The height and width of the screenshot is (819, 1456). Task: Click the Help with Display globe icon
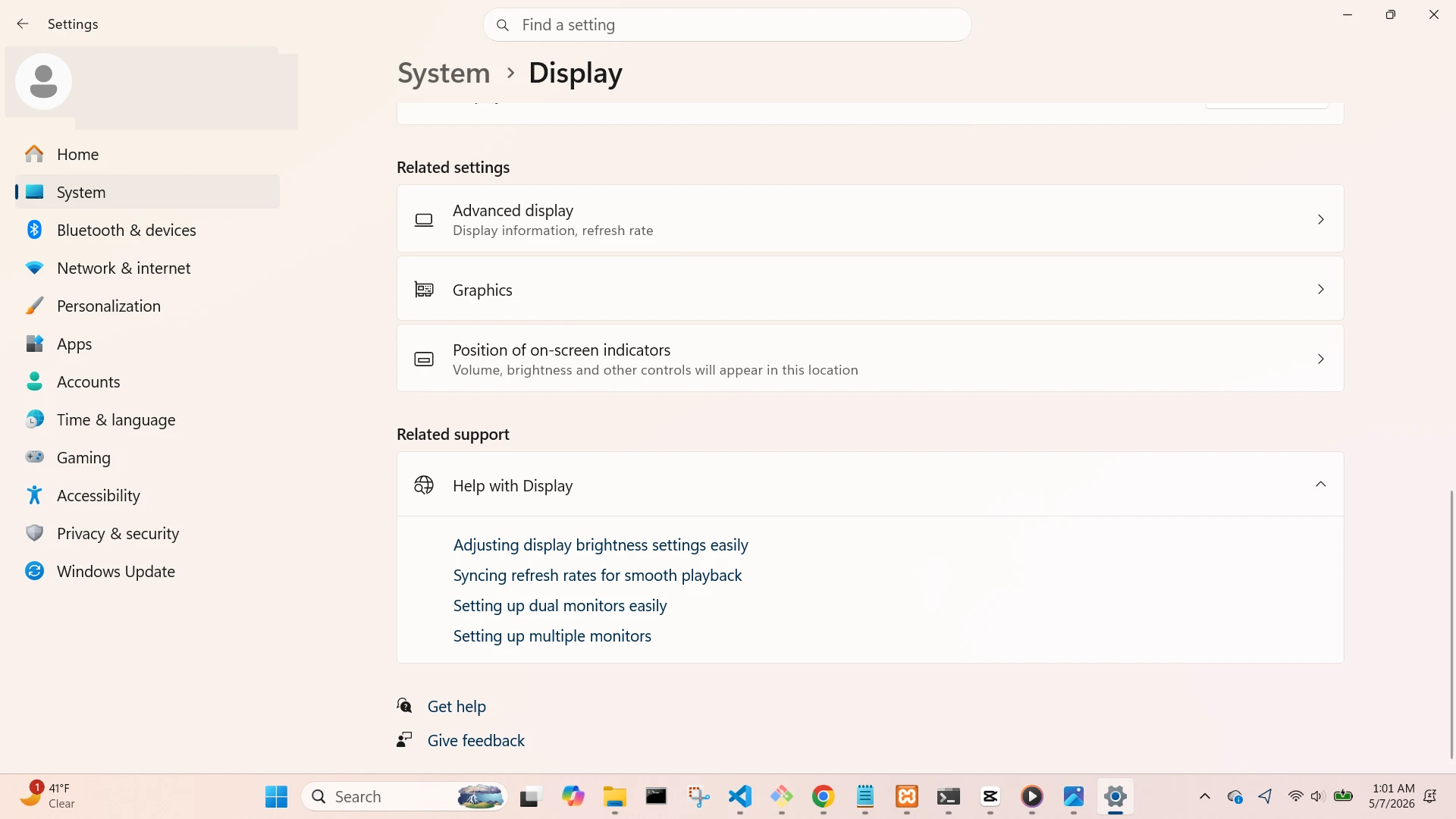coord(424,485)
